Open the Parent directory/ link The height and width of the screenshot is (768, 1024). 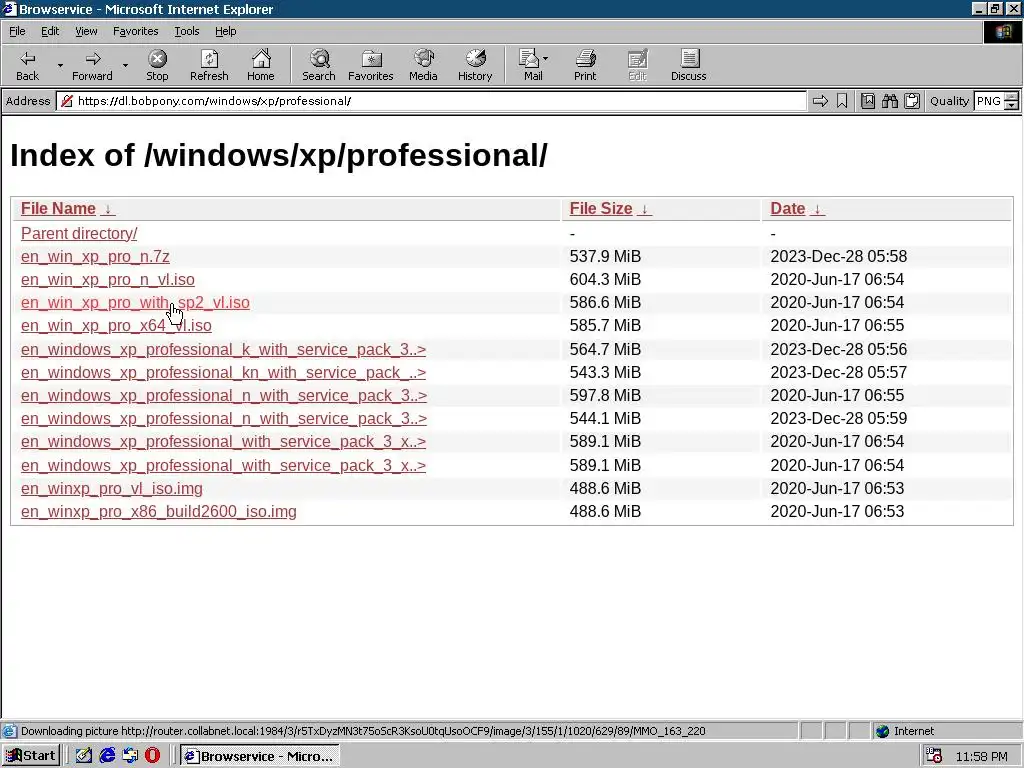[x=79, y=233]
